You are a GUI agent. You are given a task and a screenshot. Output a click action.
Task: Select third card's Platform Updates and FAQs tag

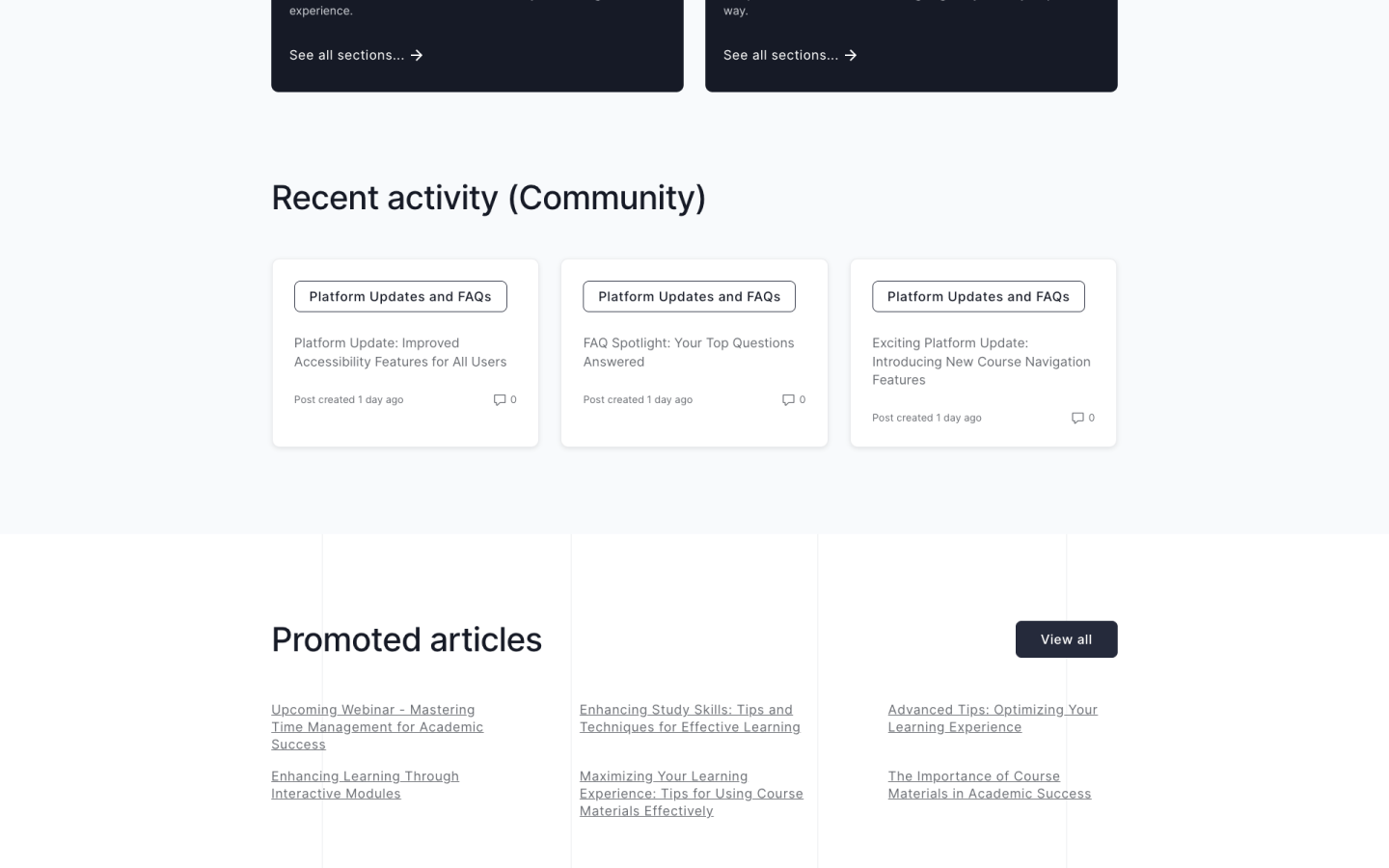[978, 297]
